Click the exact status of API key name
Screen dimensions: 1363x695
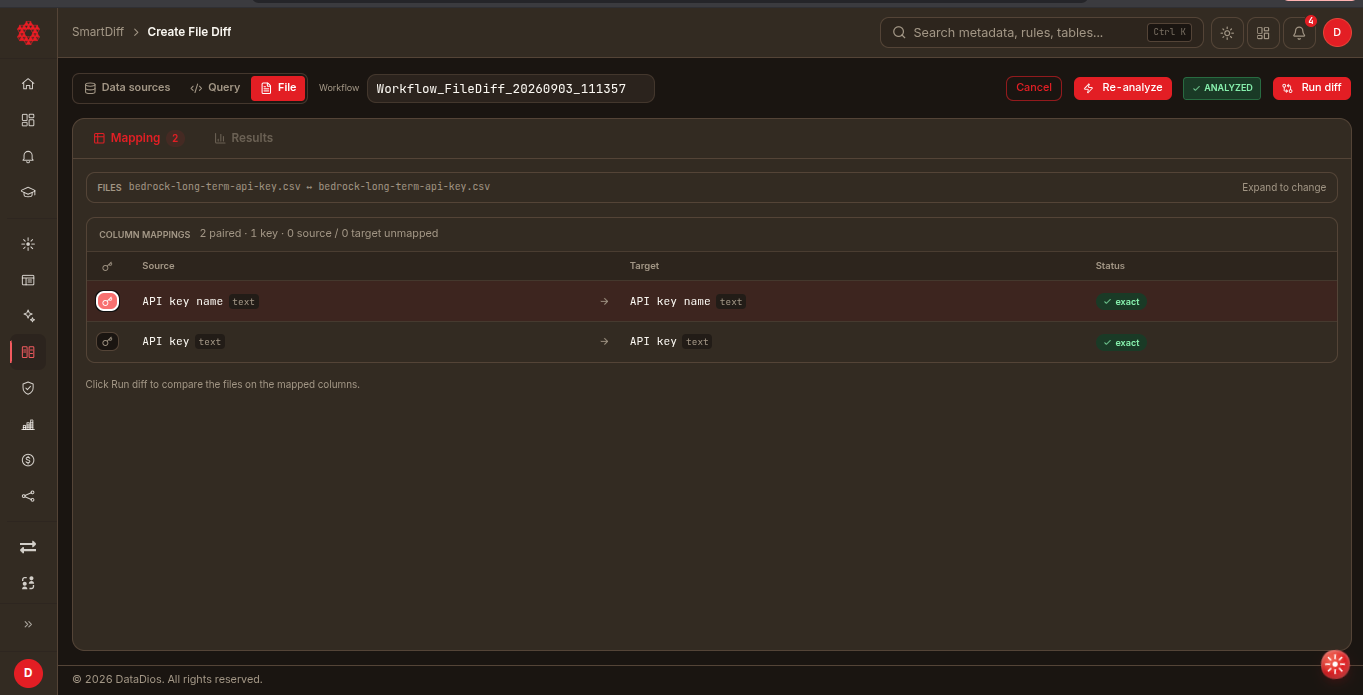(x=1121, y=301)
